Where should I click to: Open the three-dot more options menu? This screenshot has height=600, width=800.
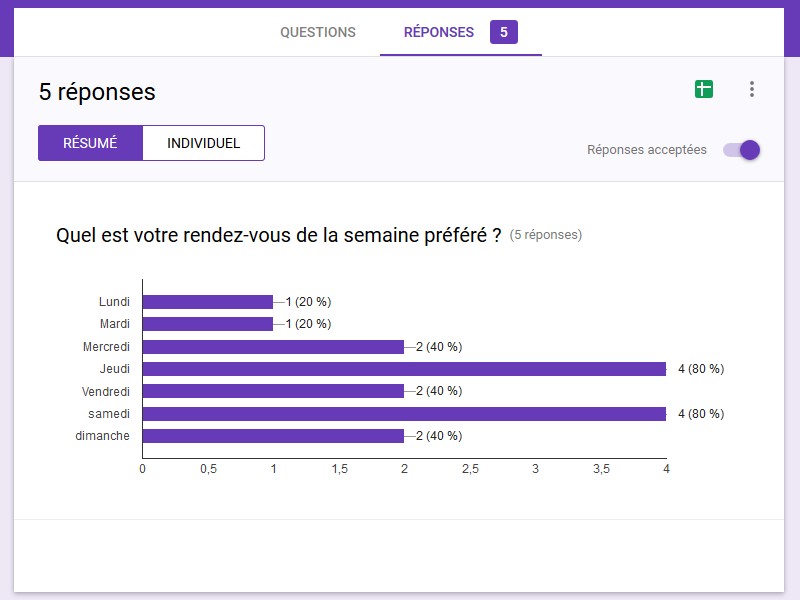tap(752, 90)
